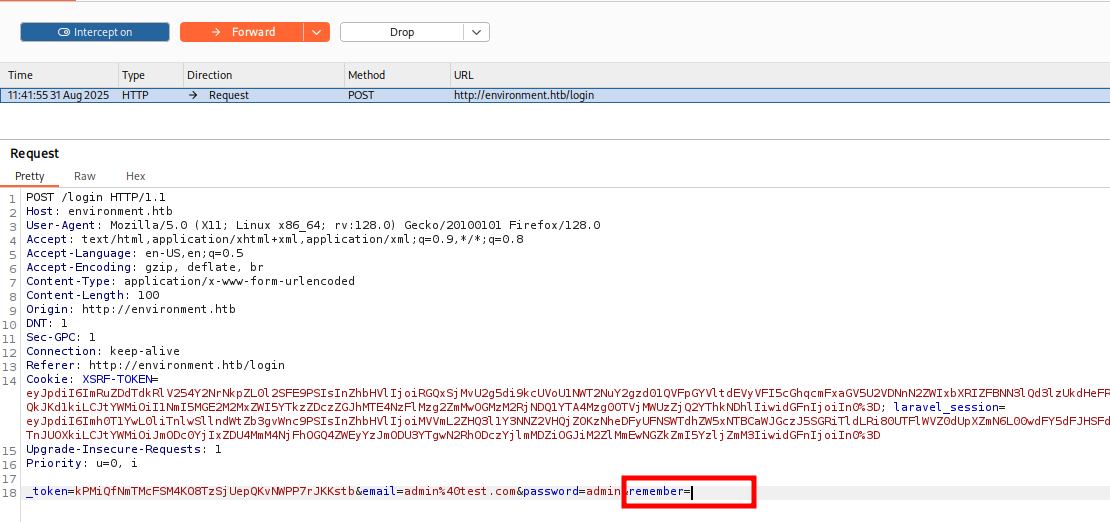
Task: Drop the intercepted request
Action: coord(401,32)
